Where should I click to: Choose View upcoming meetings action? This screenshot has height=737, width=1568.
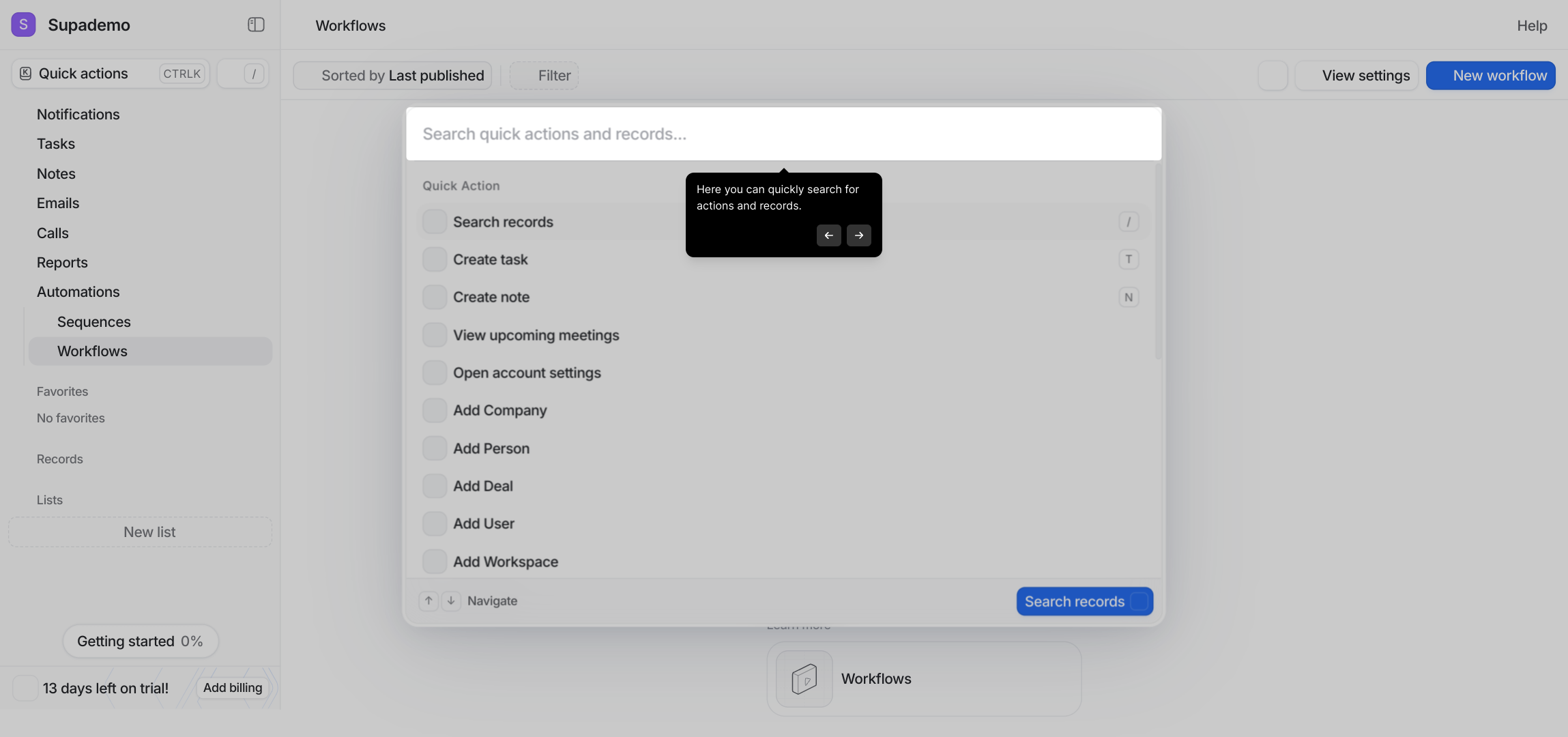(x=783, y=335)
